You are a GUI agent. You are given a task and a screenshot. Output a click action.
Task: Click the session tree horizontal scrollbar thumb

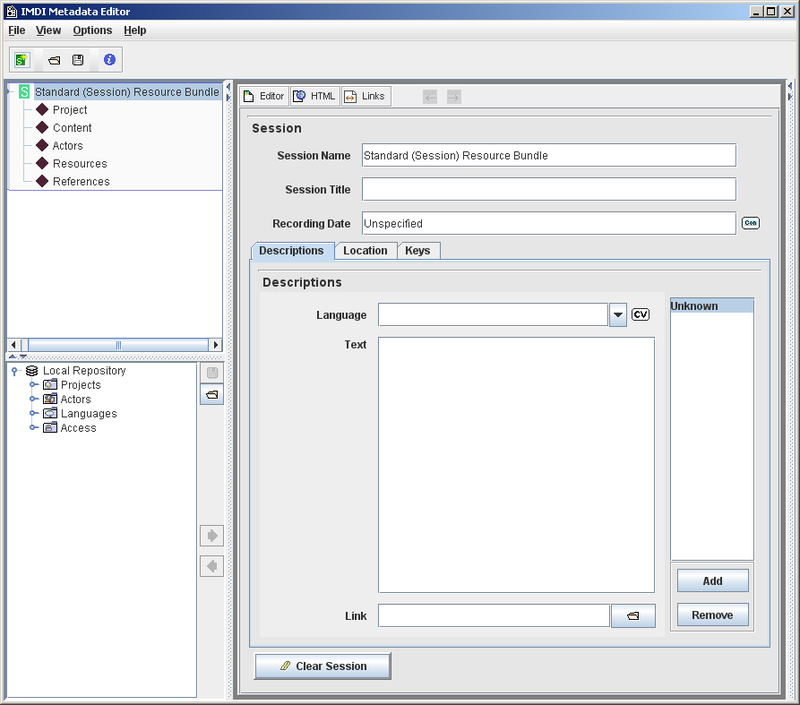[x=118, y=345]
